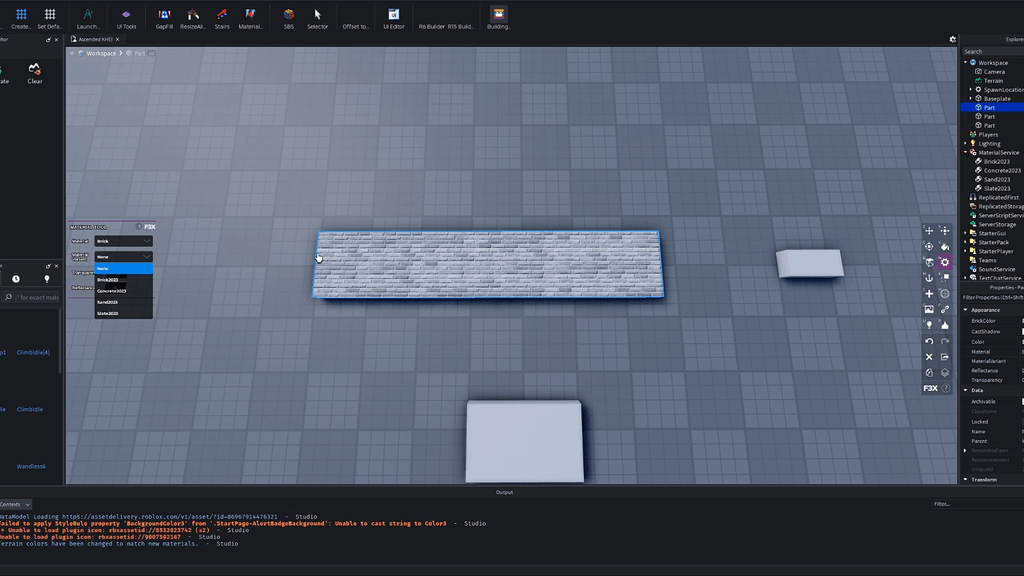Screen dimensions: 1024x576
Task: Choose Sand2023 in the variant dropdown list
Action: (123, 302)
